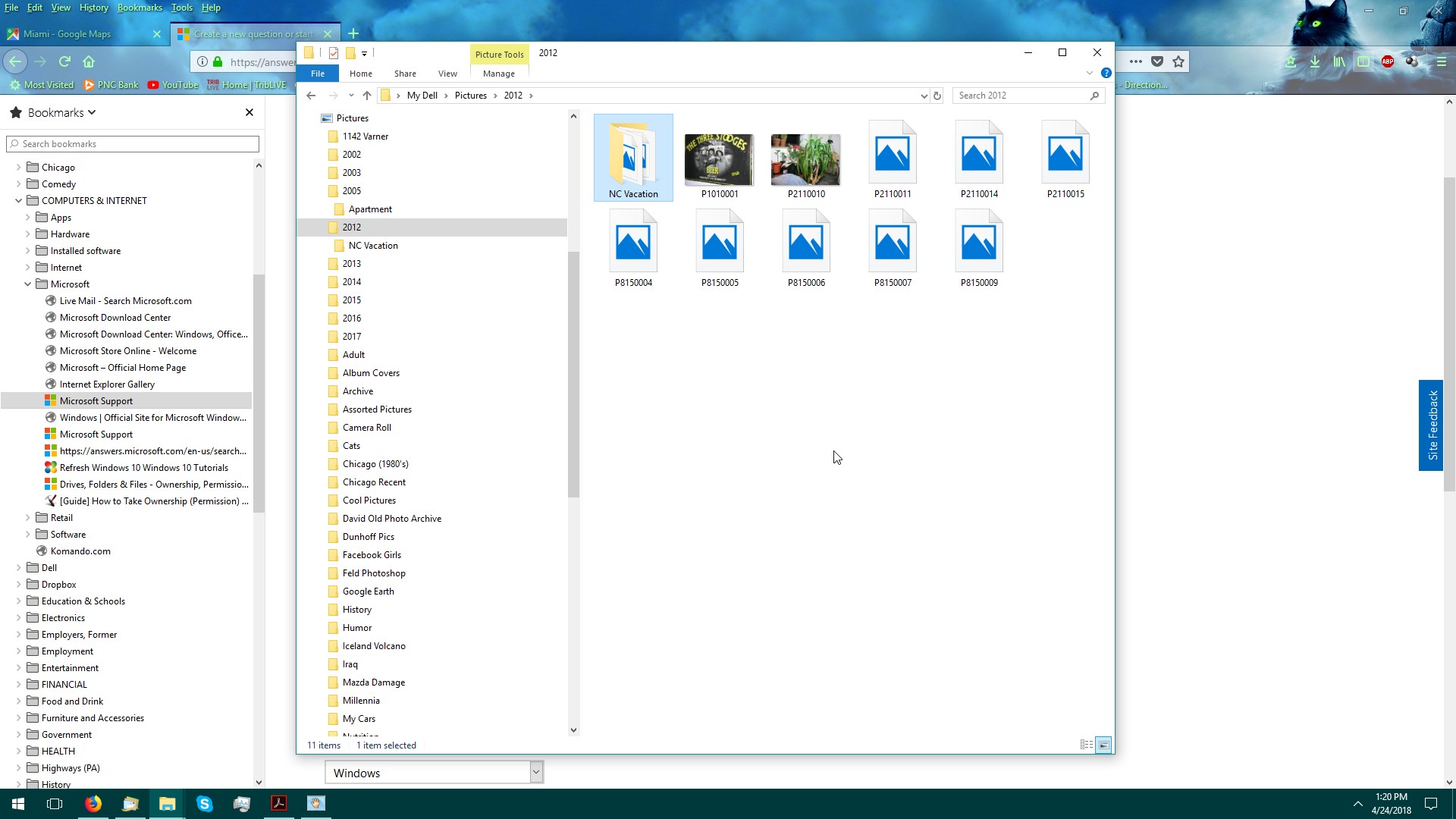Open the address bar history dropdown

pos(924,96)
